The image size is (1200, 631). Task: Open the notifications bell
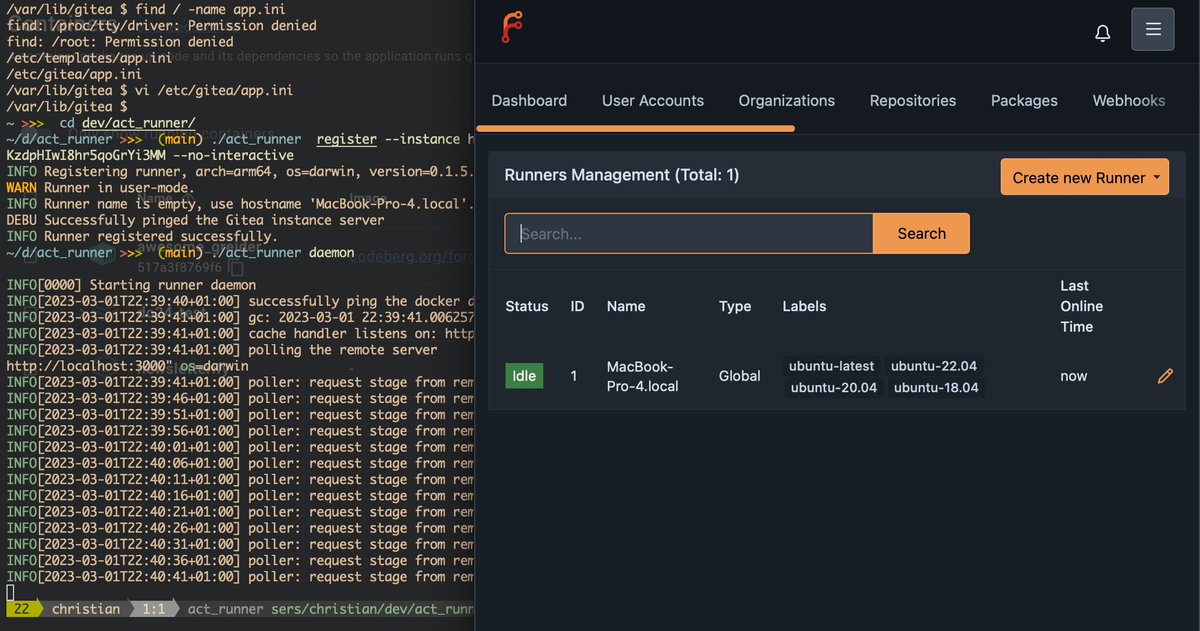(x=1103, y=32)
